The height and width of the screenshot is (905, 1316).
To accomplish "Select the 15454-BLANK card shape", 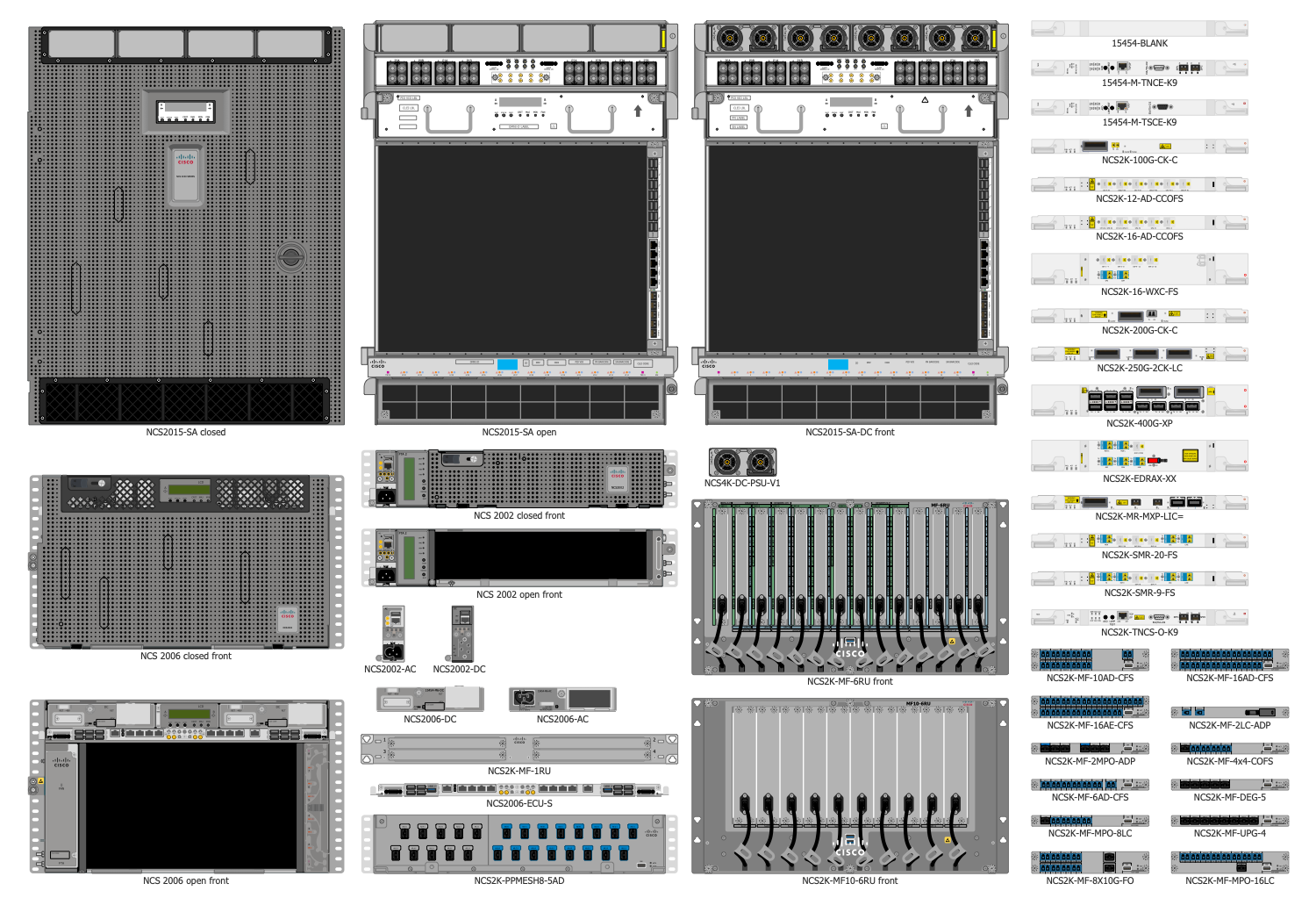I will (1140, 29).
